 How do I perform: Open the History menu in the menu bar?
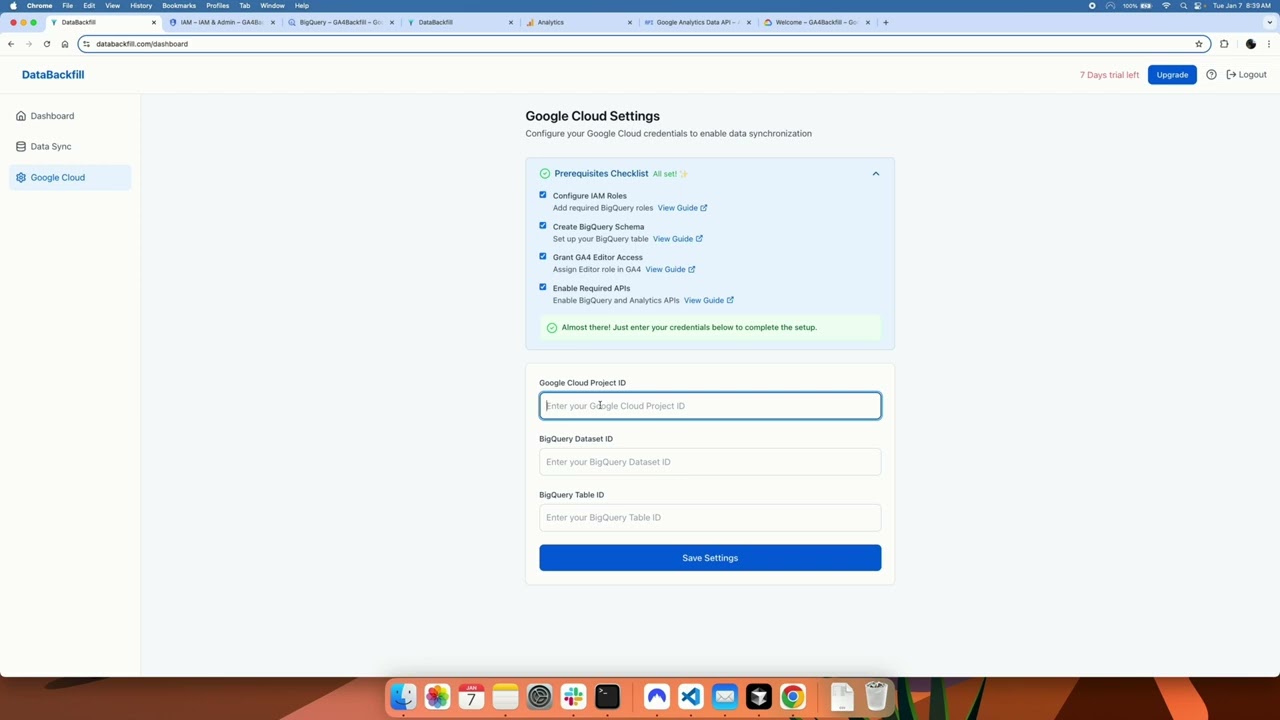141,6
